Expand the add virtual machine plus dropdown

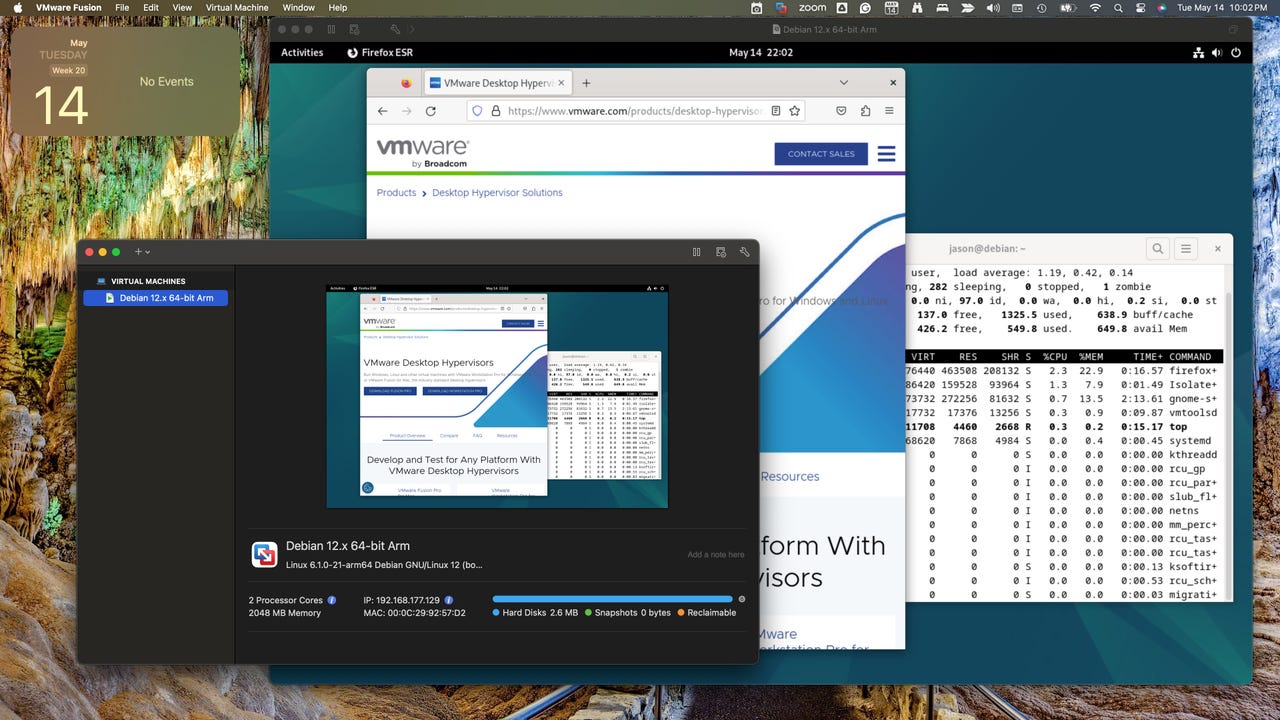pyautogui.click(x=142, y=252)
